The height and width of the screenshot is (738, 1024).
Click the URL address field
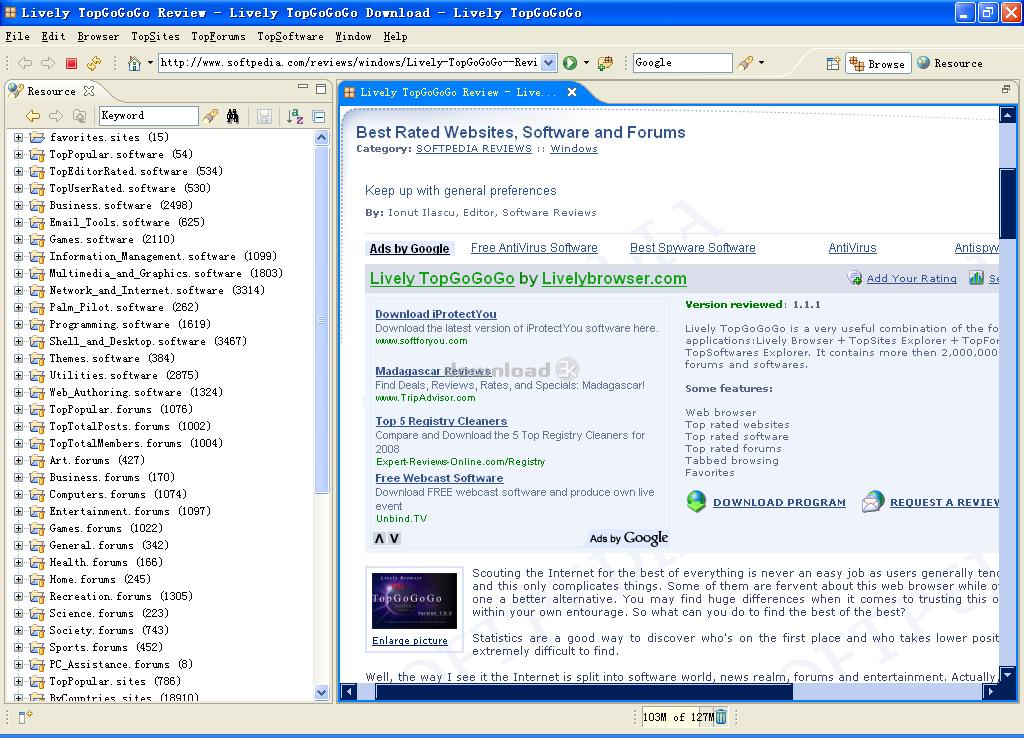pyautogui.click(x=349, y=63)
